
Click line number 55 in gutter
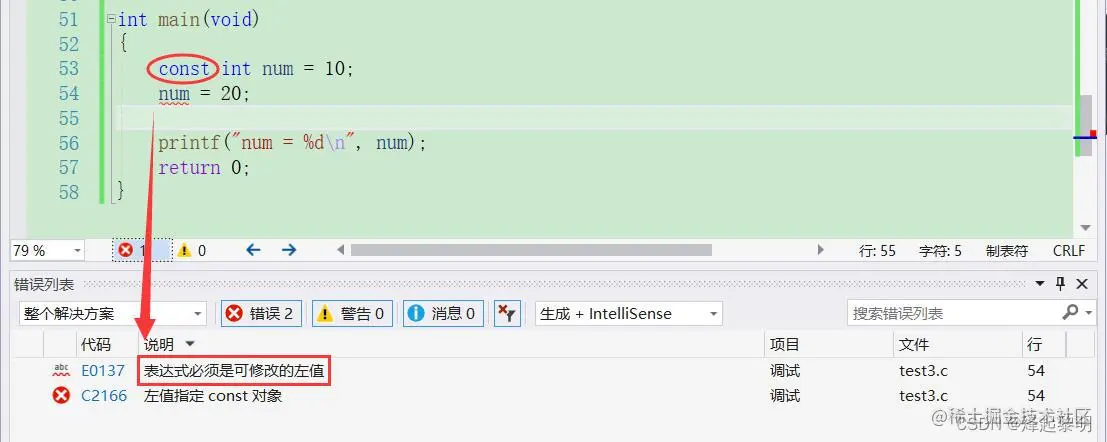[69, 118]
